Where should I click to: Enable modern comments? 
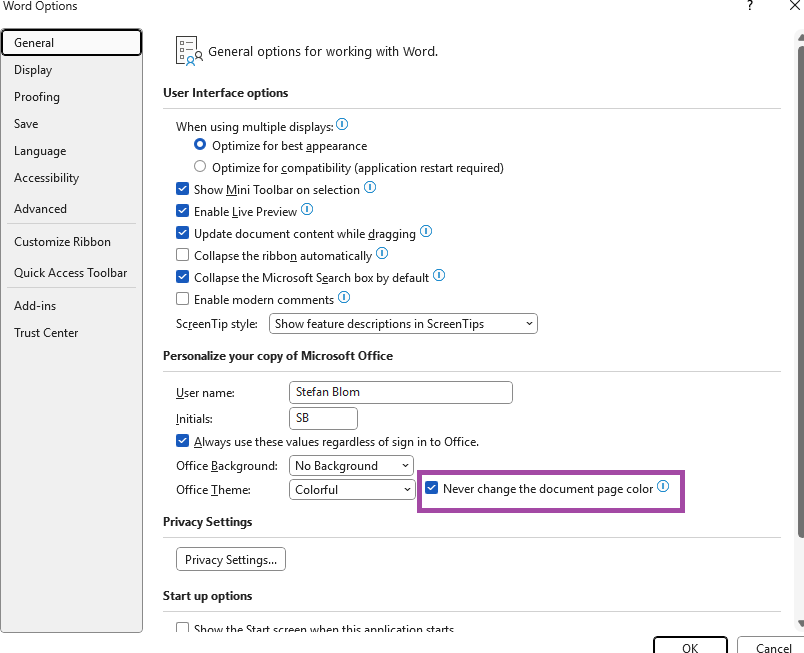tap(182, 298)
